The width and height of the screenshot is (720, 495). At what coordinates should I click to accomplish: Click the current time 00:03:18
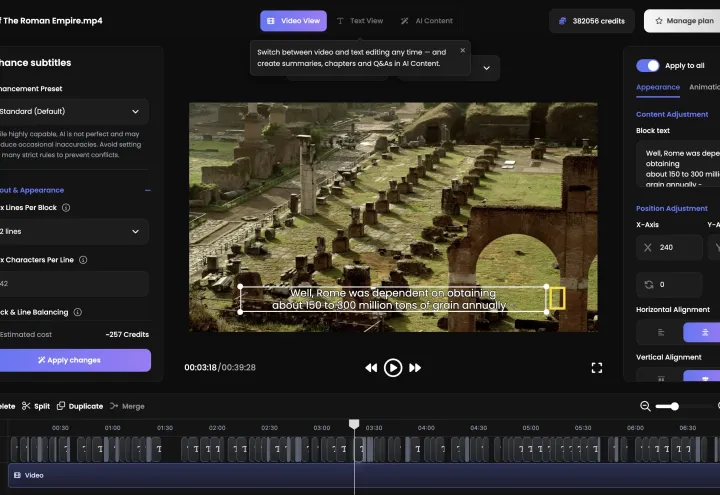tap(200, 367)
